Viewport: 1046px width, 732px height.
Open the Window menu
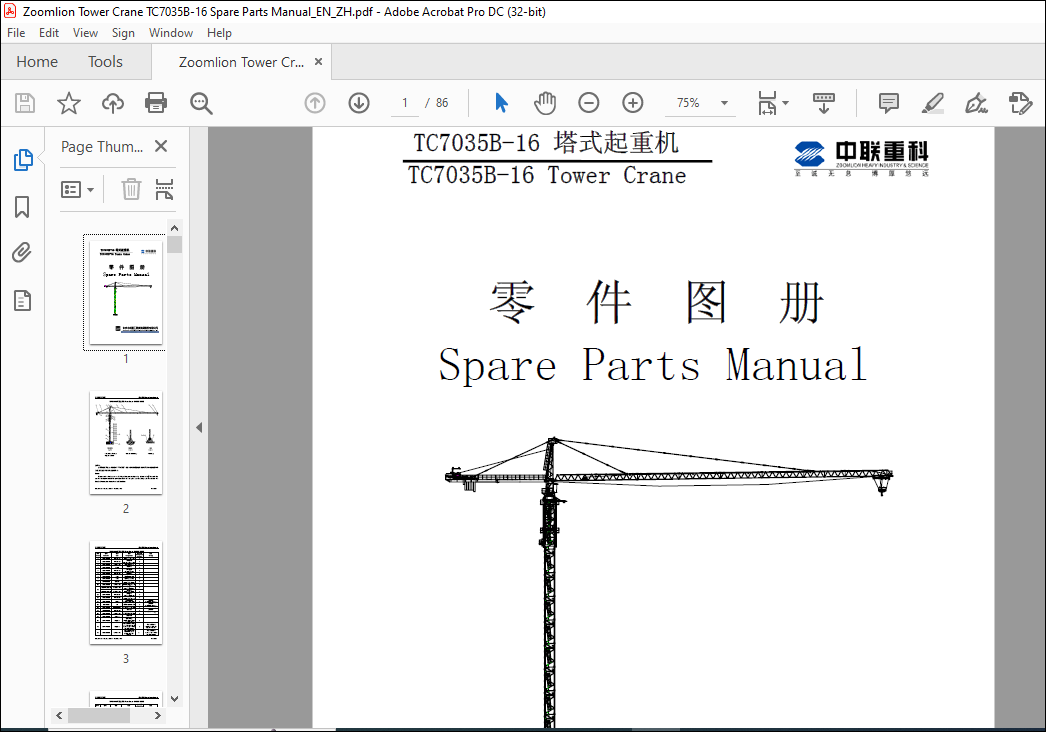pos(171,33)
